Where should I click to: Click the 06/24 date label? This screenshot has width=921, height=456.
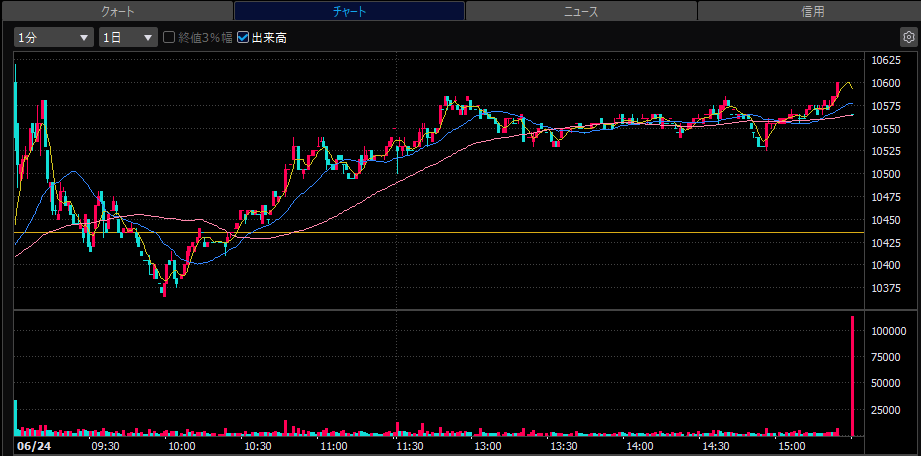point(33,446)
